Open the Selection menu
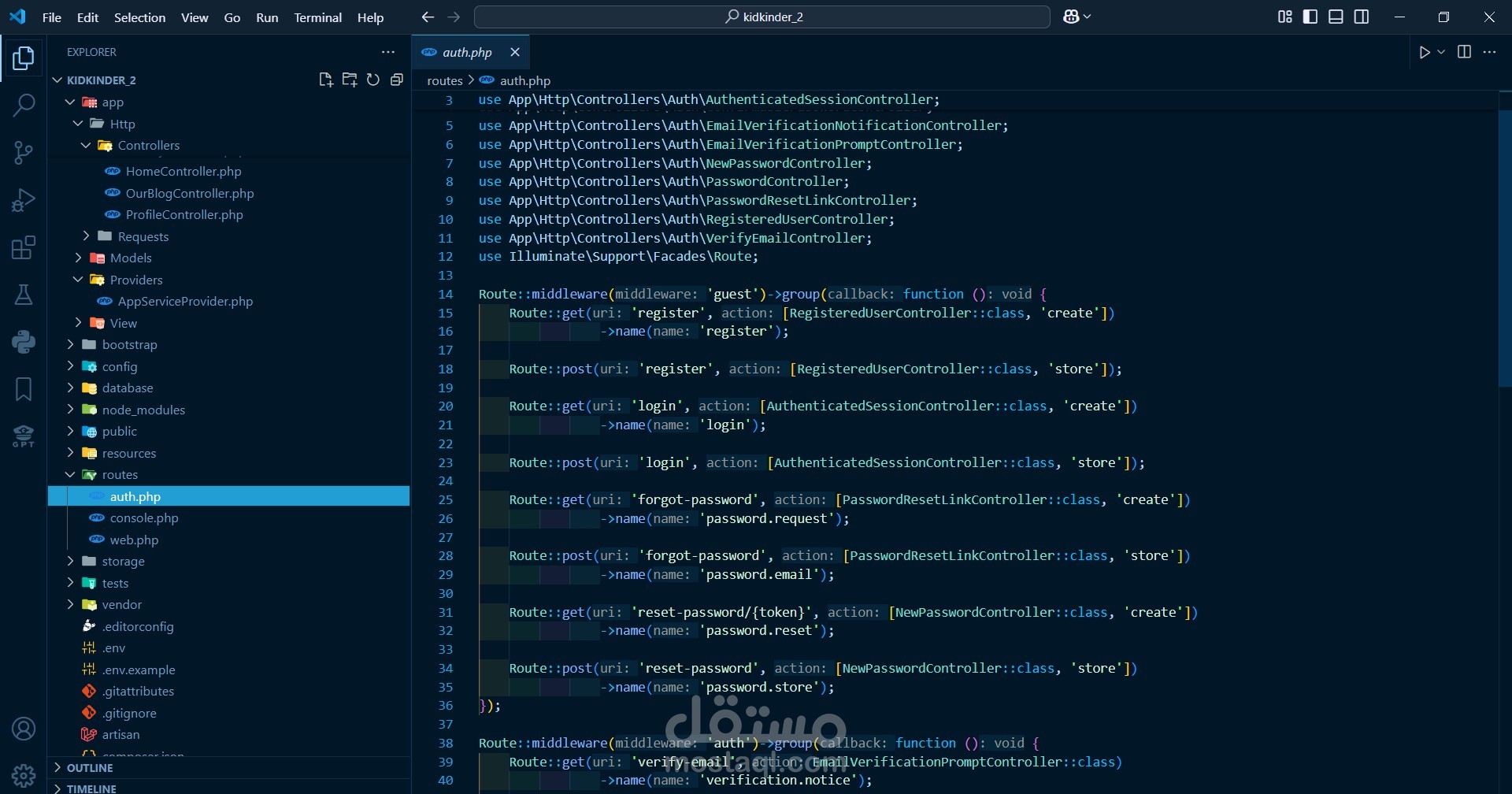 [x=139, y=17]
